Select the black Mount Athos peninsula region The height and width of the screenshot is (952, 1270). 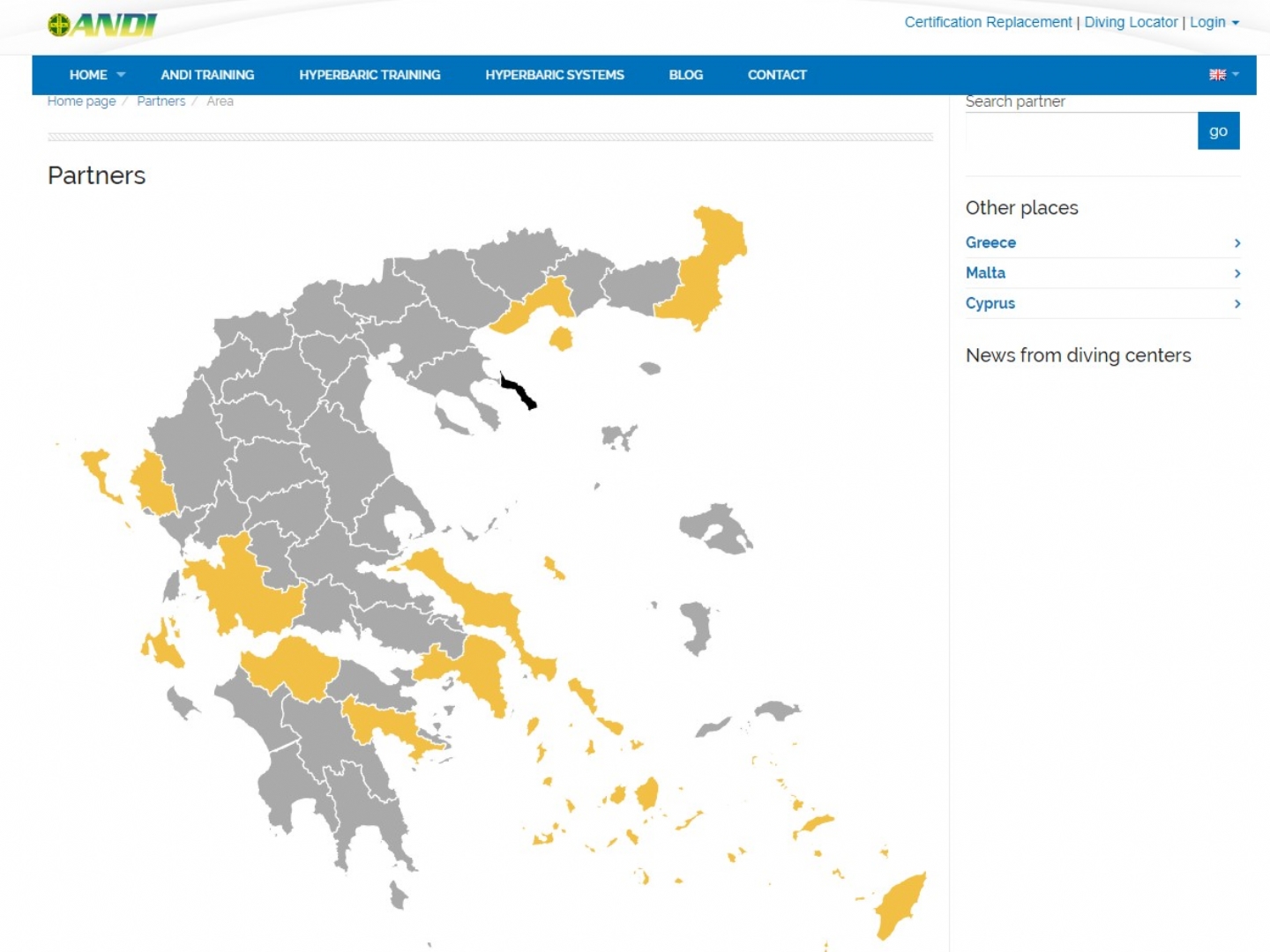click(519, 391)
